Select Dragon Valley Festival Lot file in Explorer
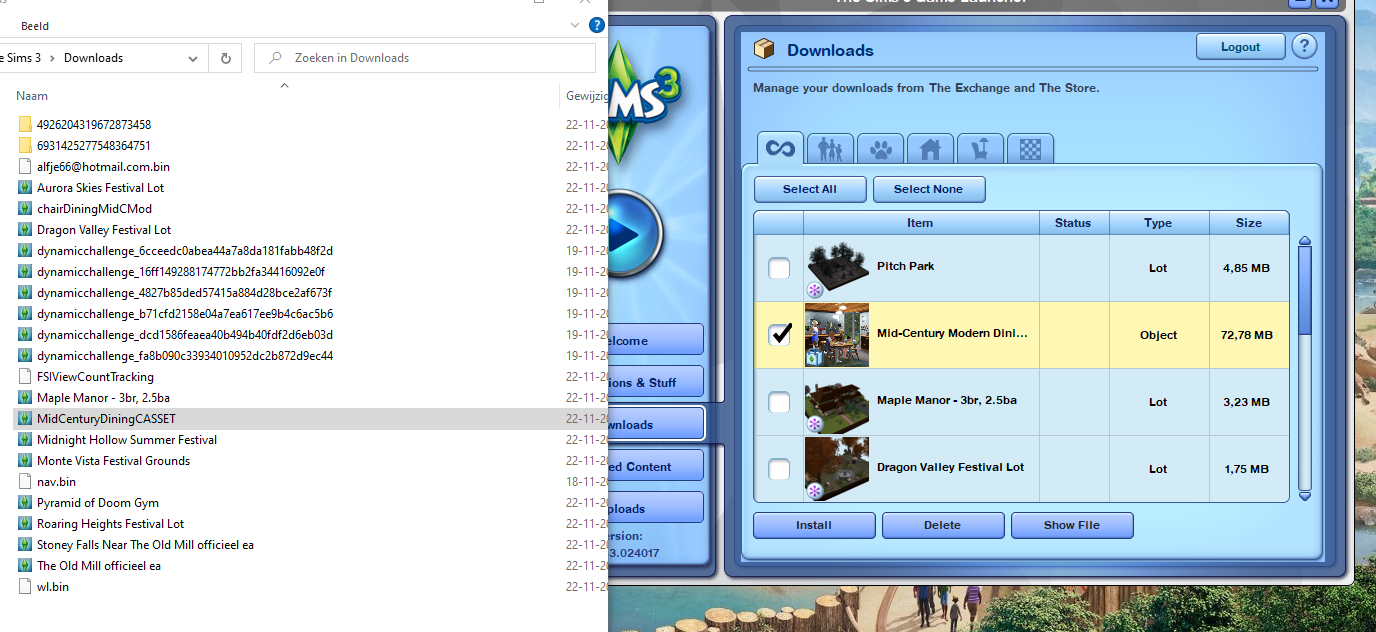Screen dimensions: 1376x632 [x=104, y=230]
